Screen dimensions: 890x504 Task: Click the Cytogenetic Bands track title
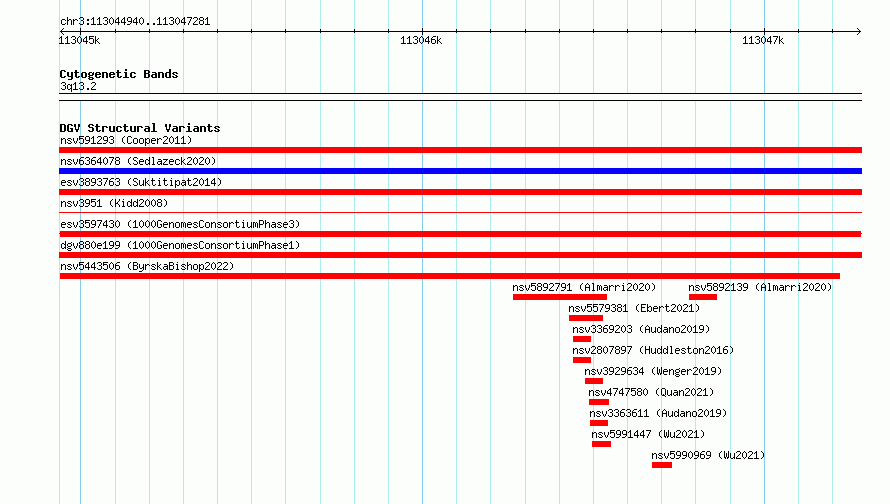pos(119,74)
